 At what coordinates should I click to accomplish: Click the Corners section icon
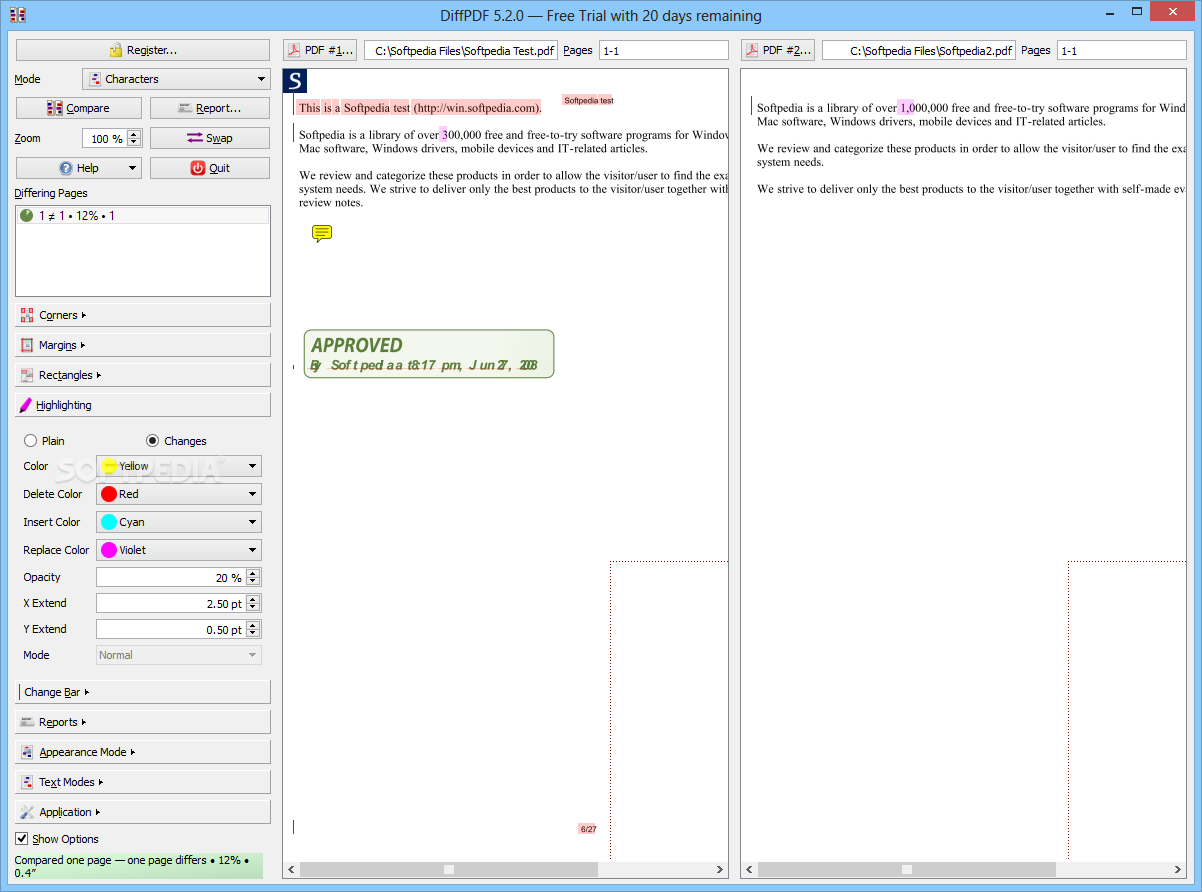click(x=27, y=315)
